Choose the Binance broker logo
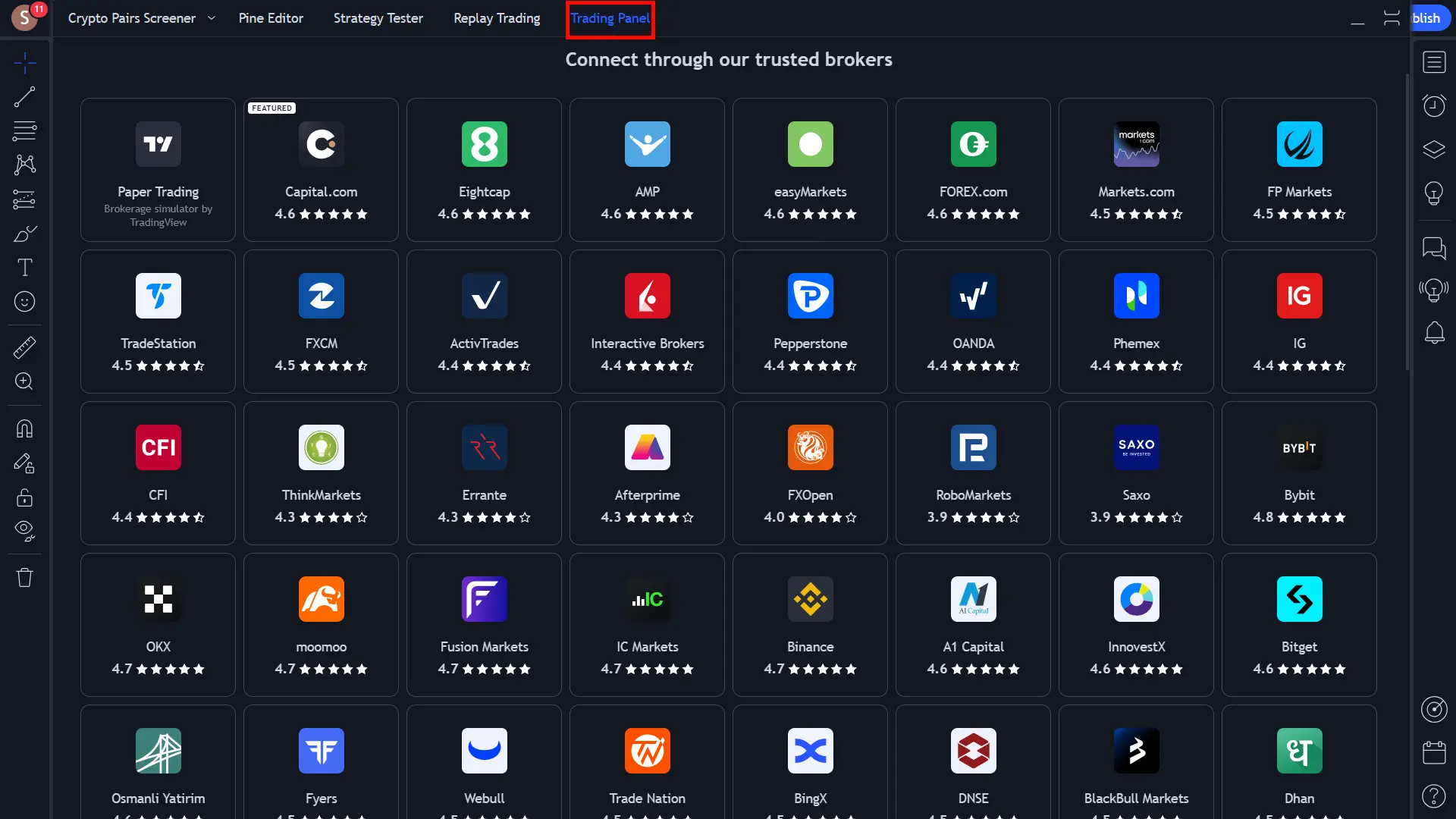The image size is (1456, 819). tap(810, 599)
